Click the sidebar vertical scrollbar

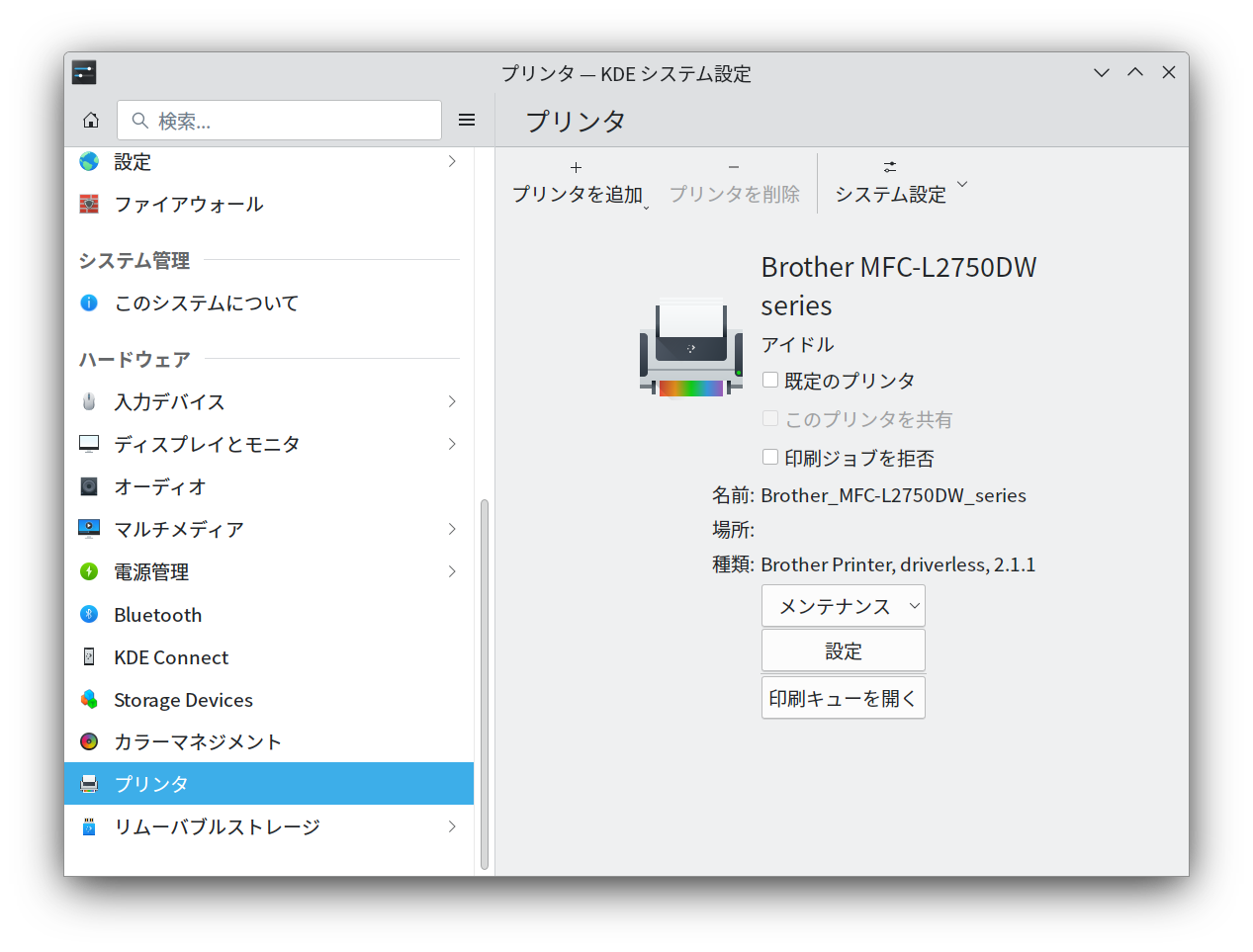point(485,684)
